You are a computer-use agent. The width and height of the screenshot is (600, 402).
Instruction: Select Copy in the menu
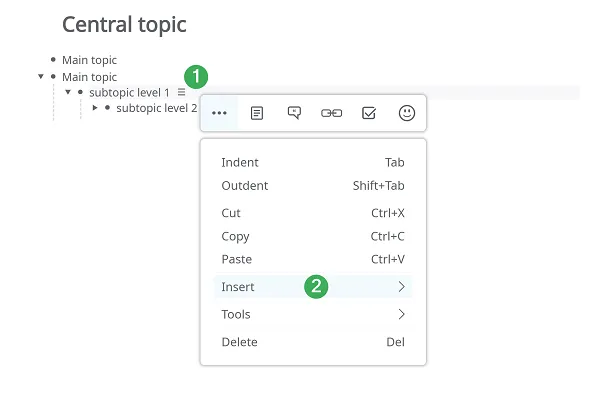click(313, 236)
